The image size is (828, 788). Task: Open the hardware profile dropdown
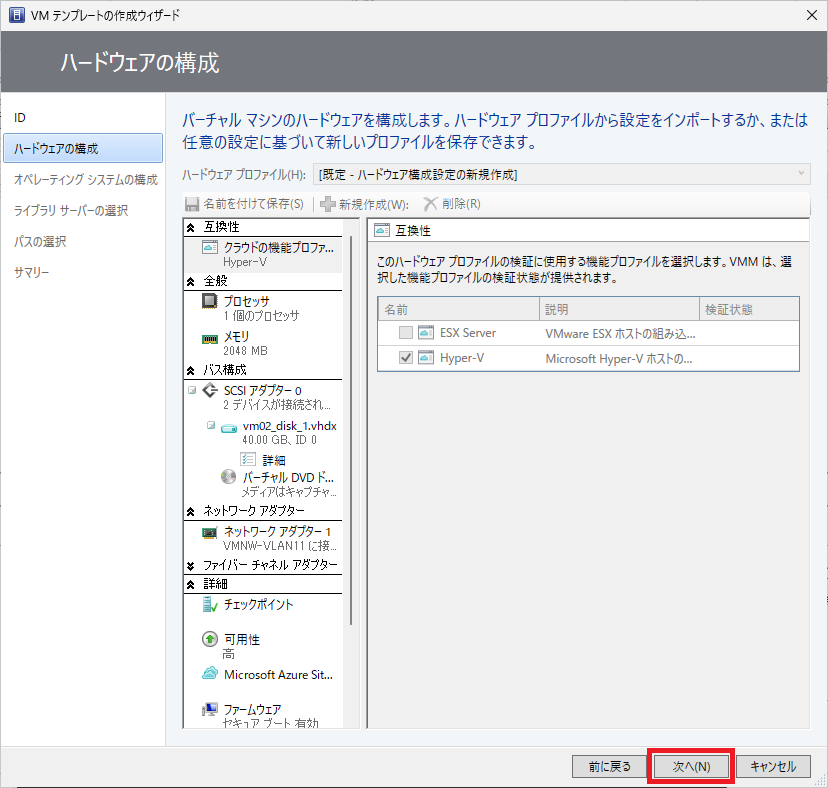coord(562,174)
